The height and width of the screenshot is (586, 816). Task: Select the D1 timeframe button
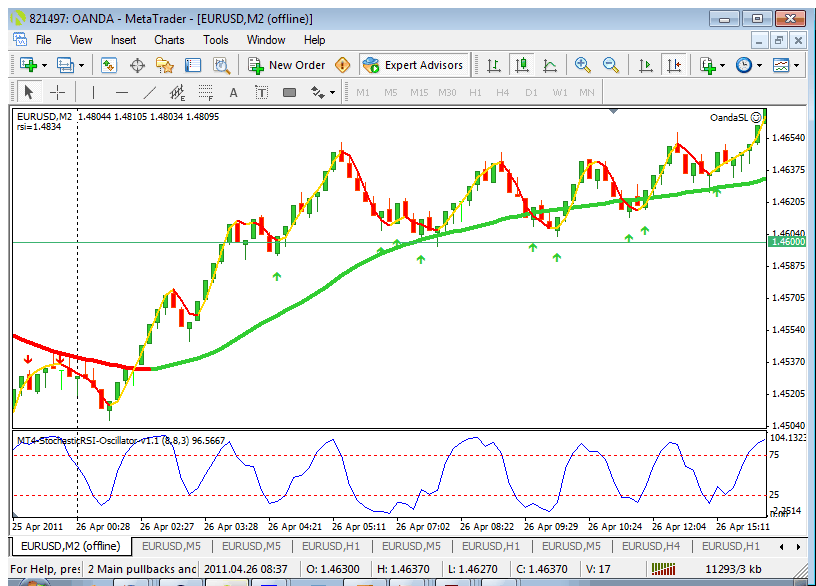[x=531, y=93]
